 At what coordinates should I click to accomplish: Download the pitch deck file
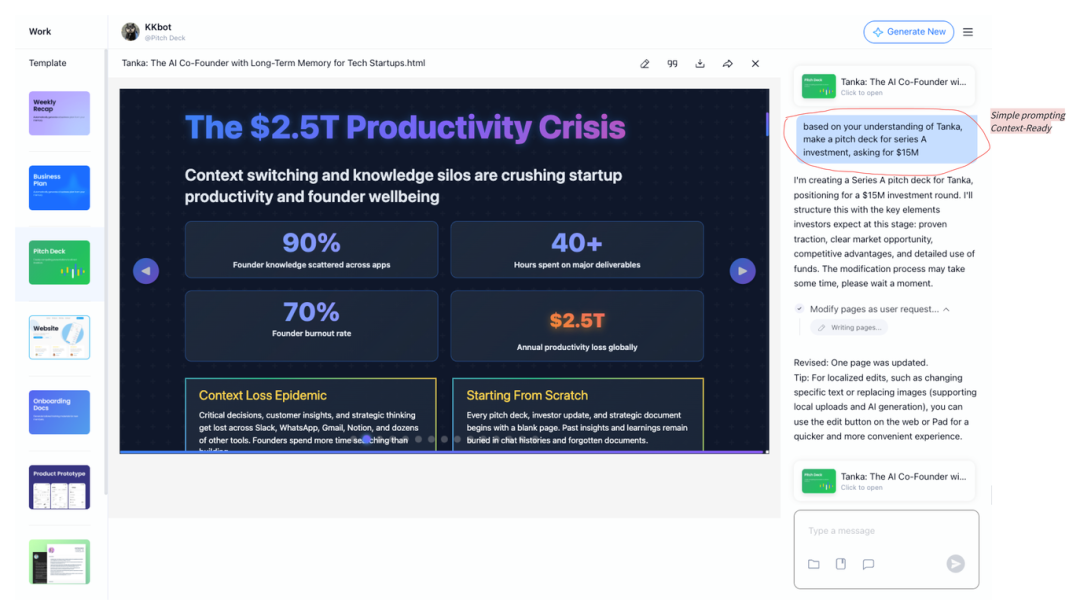(x=700, y=63)
